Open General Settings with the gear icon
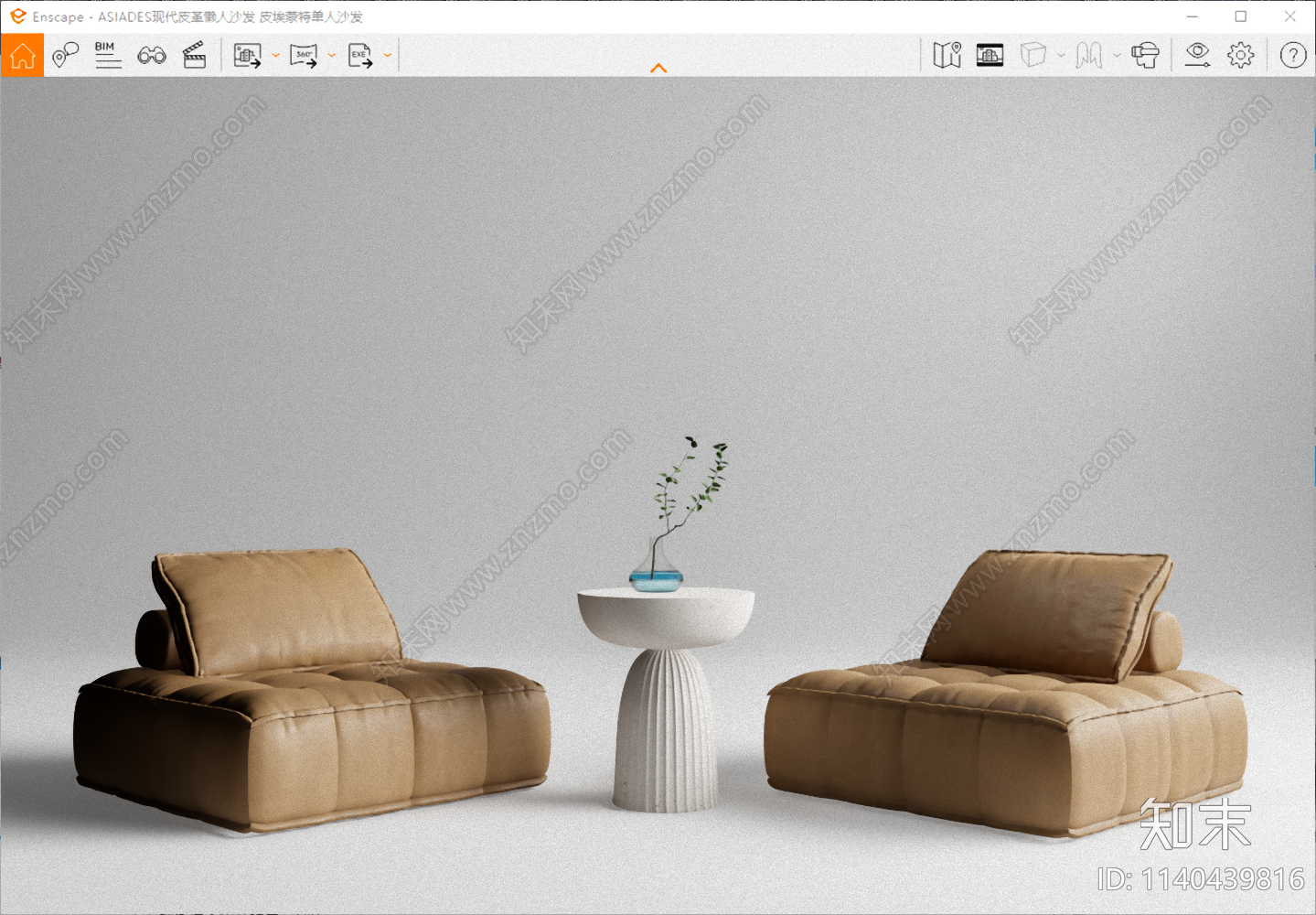1316x915 pixels. [1241, 56]
